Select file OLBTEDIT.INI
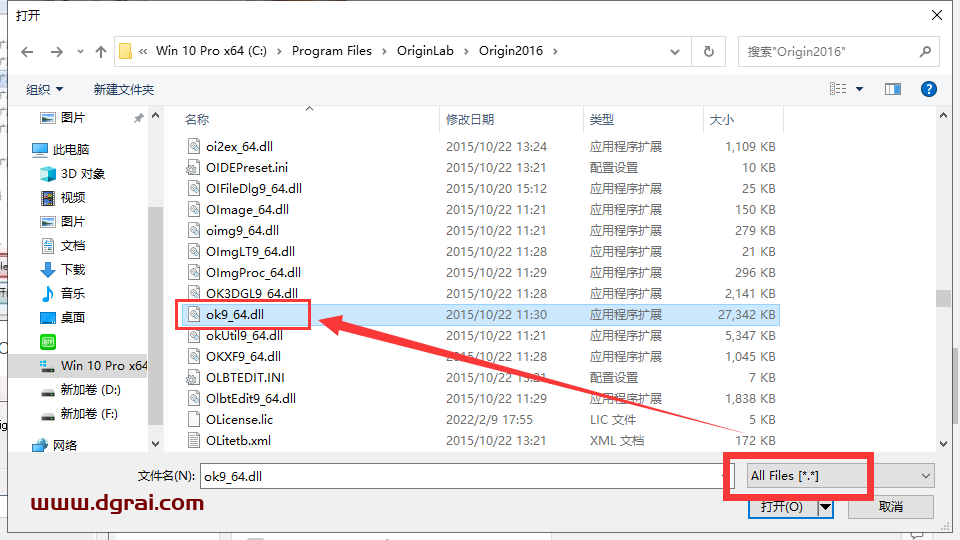 [x=245, y=378]
